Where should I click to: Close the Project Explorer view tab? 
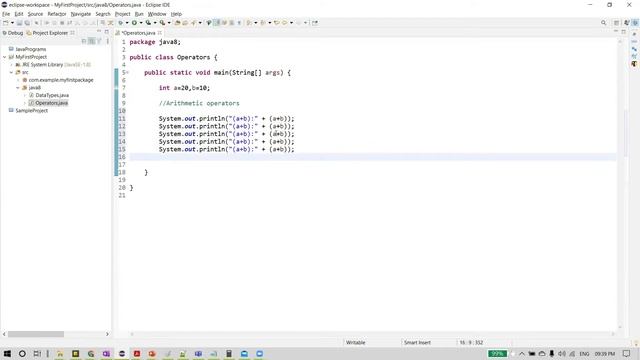click(72, 33)
